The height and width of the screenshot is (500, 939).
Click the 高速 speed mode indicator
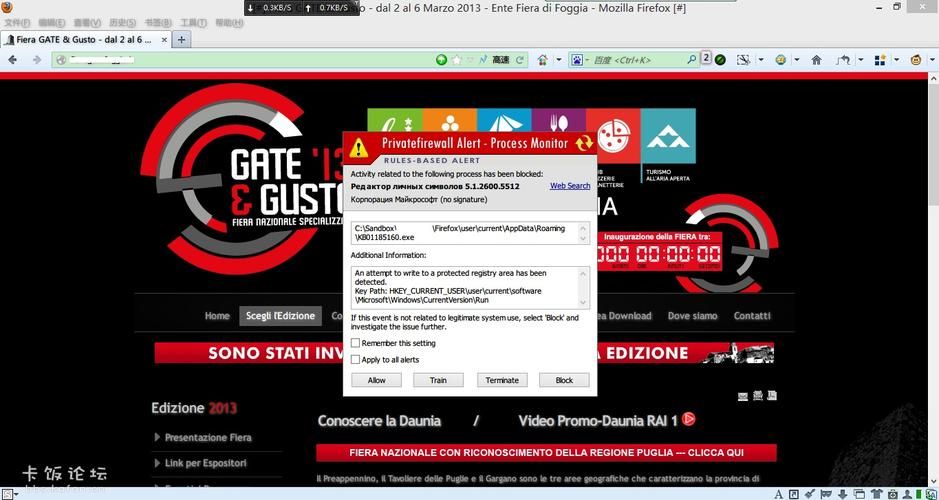tap(500, 60)
